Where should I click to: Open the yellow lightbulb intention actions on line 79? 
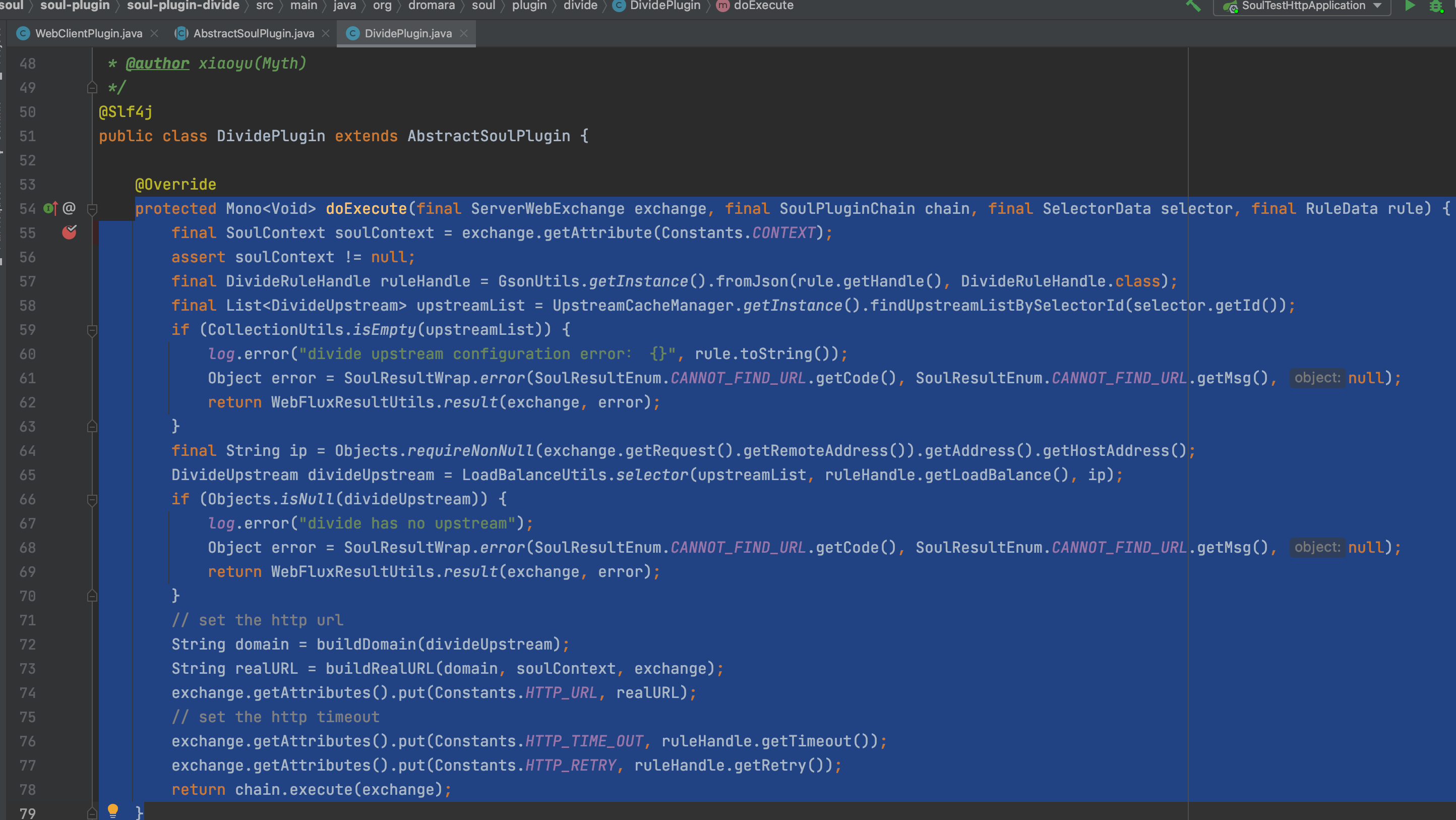(113, 811)
